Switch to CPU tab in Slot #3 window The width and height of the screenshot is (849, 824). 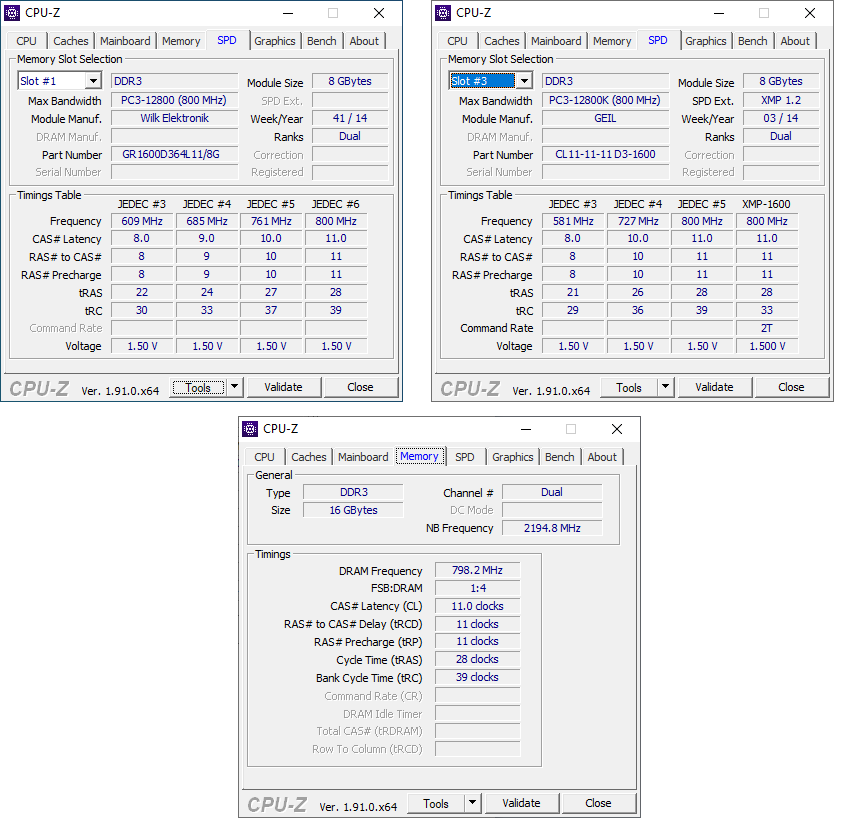pyautogui.click(x=458, y=41)
